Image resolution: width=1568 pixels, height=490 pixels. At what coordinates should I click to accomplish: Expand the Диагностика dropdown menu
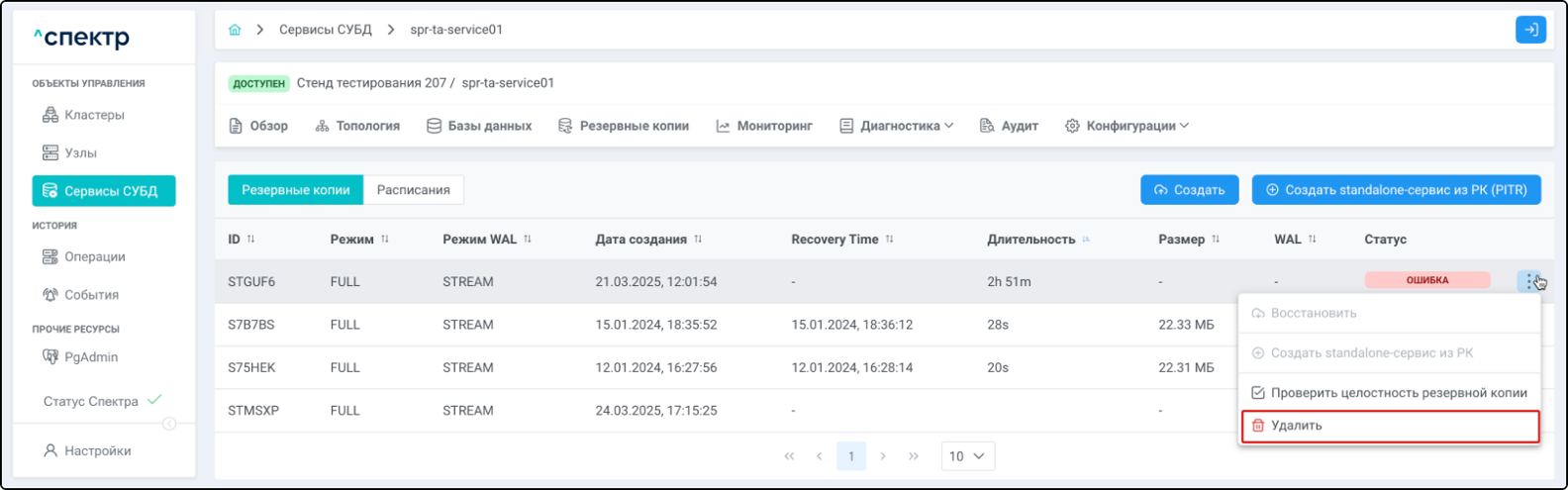point(897,126)
